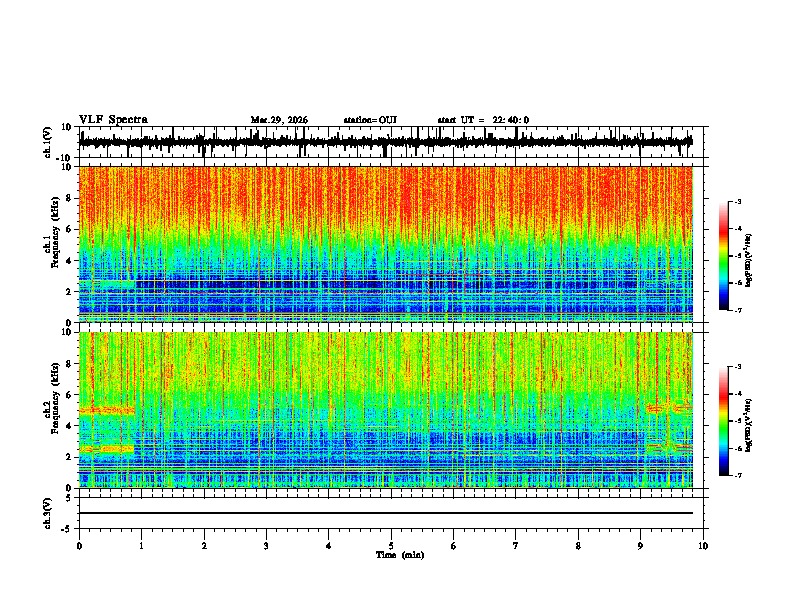Click the ch.1 color scale bar

click(x=723, y=256)
